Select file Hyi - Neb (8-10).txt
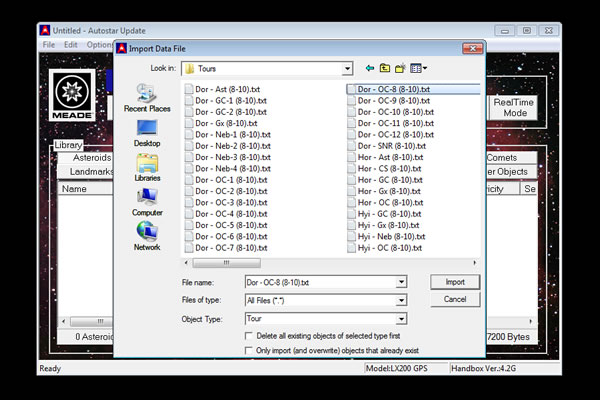This screenshot has height=400, width=600. [x=386, y=236]
